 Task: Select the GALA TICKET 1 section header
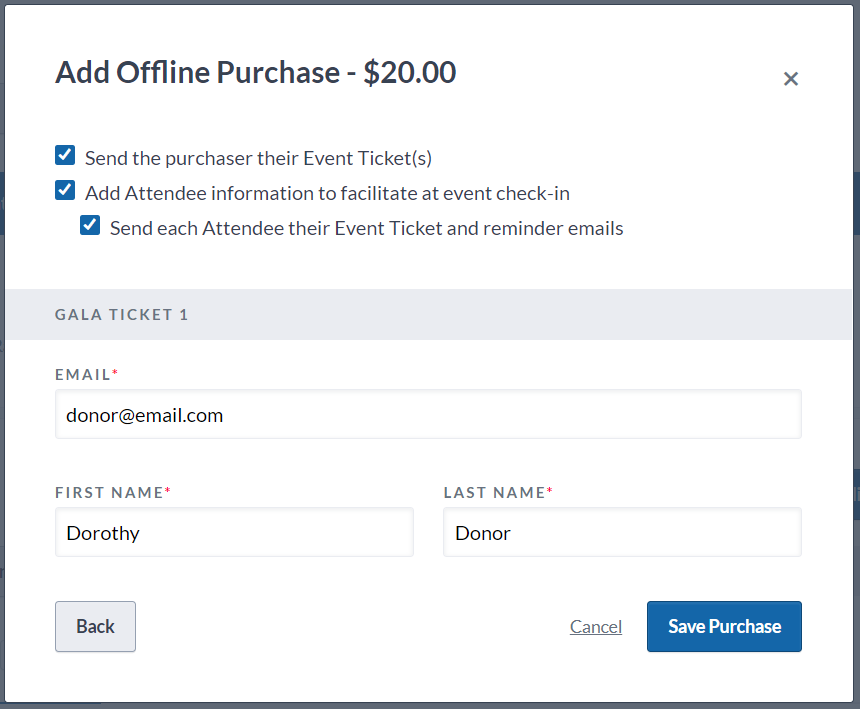coord(122,315)
